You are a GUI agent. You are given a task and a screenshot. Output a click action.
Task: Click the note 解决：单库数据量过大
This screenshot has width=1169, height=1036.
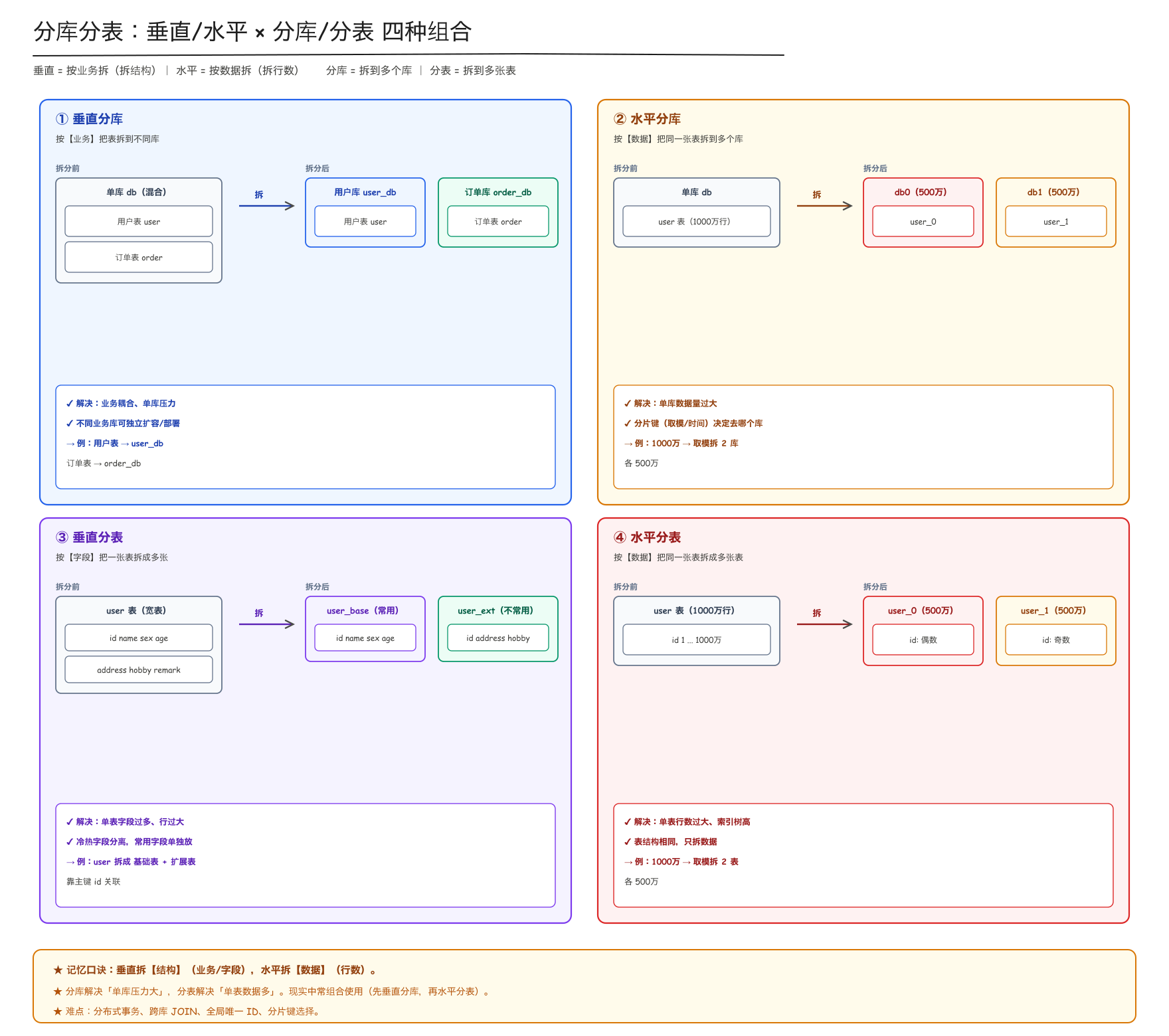click(671, 403)
